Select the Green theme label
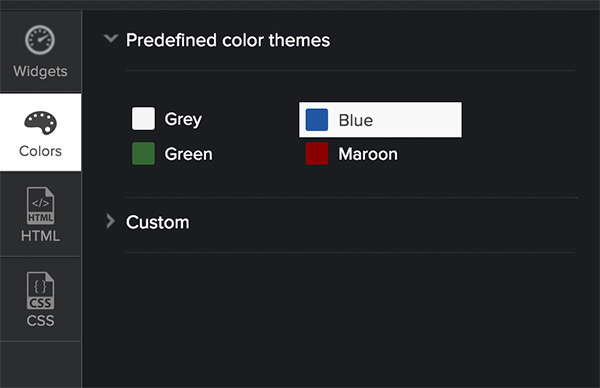Screen dimensions: 600x388 pyautogui.click(x=188, y=154)
